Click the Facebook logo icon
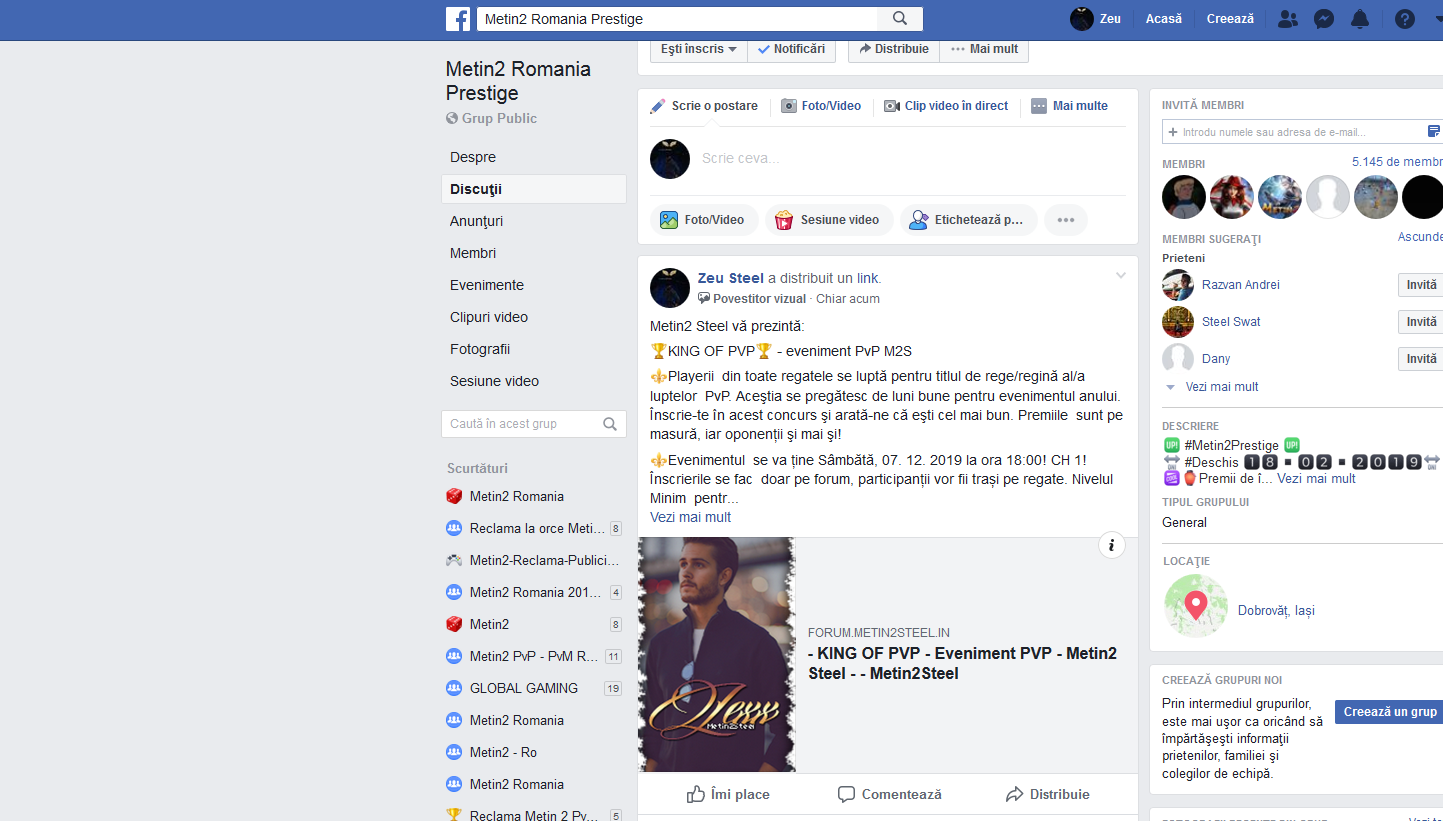The height and width of the screenshot is (821, 1443). 458,18
